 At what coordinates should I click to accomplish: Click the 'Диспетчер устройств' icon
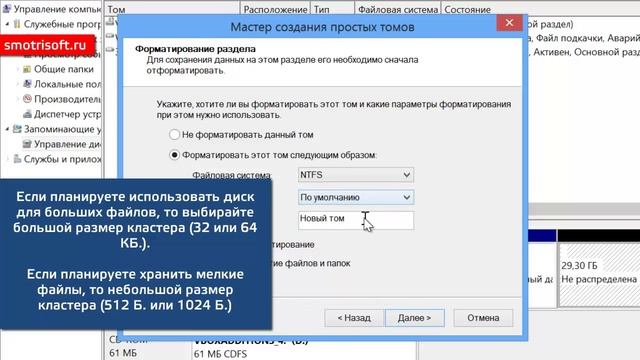point(27,114)
